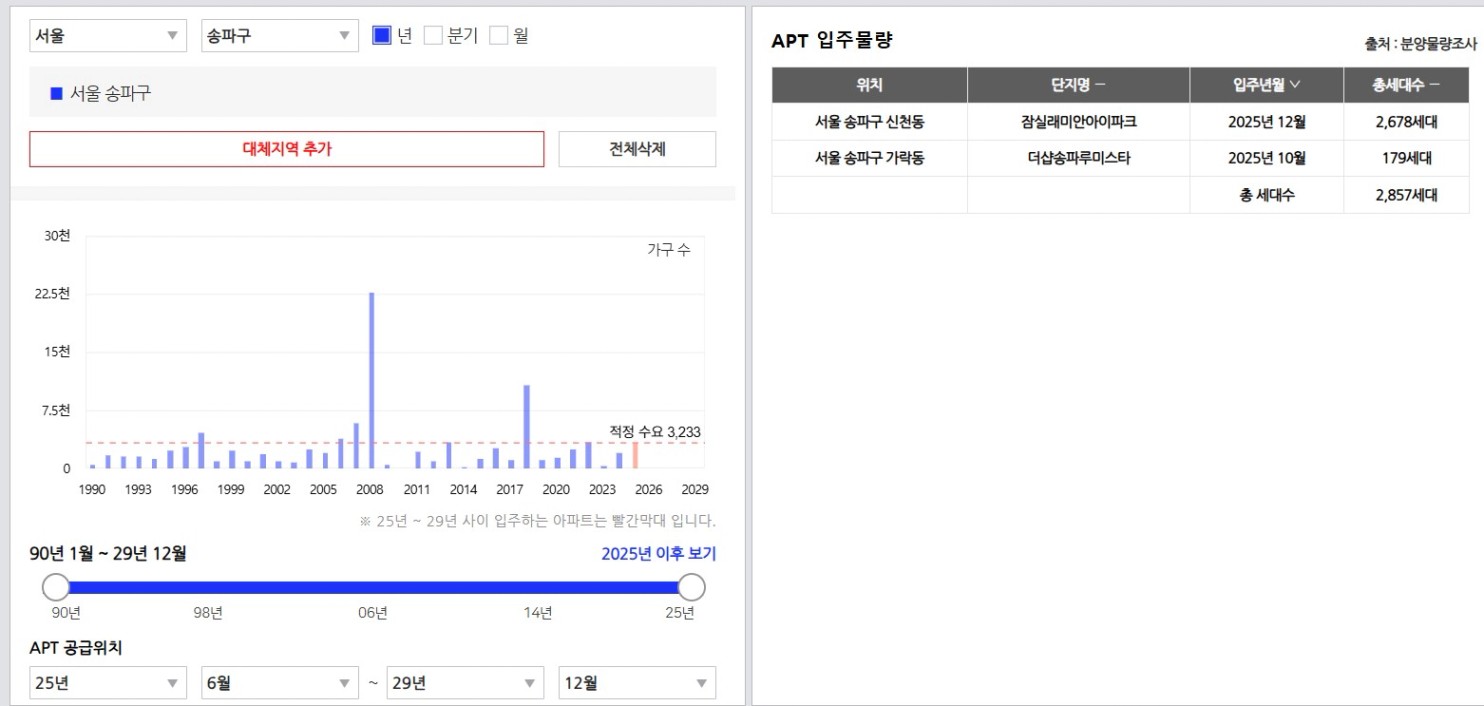Viewport: 1484px width, 706px height.
Task: Click the tall 2008 chart bar
Action: point(372,380)
